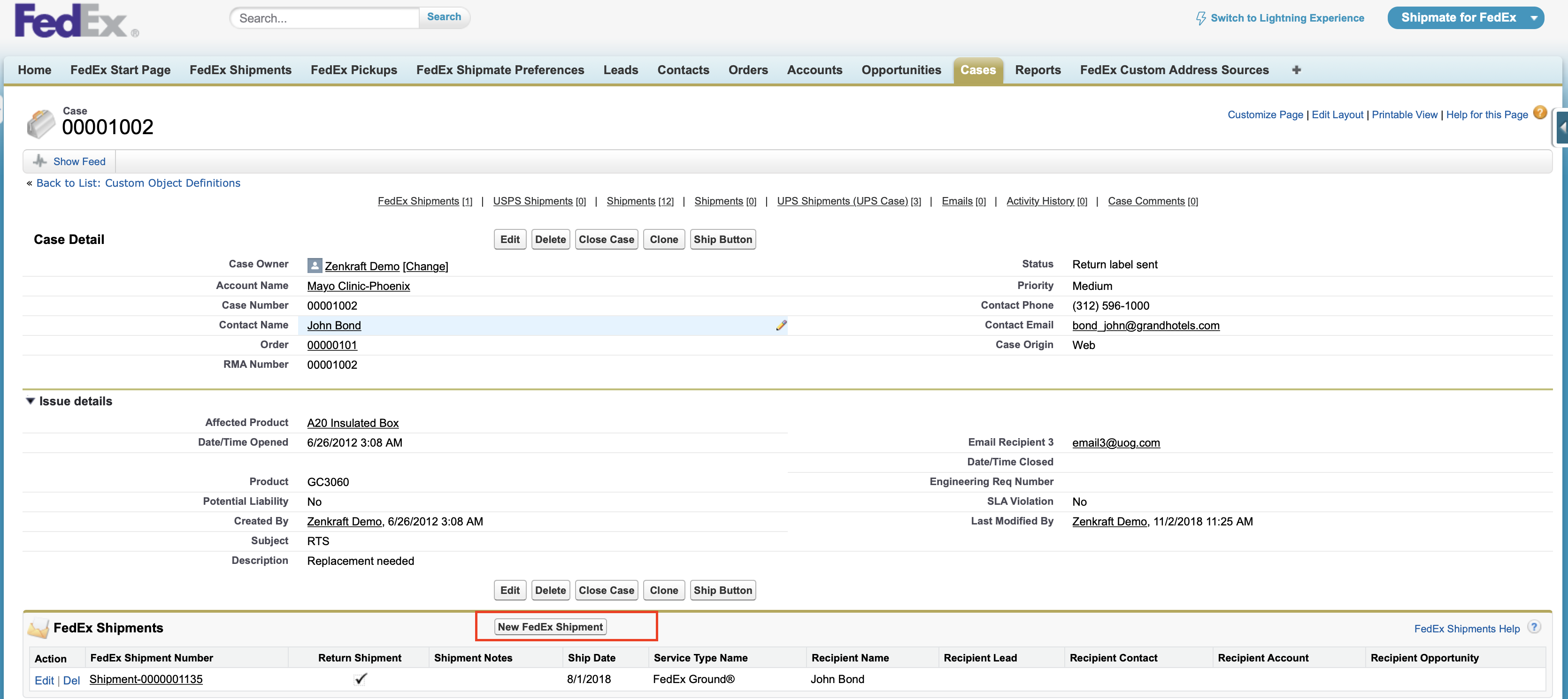Screen dimensions: 1568x699
Task: Open the Customize Page link
Action: coord(1265,114)
